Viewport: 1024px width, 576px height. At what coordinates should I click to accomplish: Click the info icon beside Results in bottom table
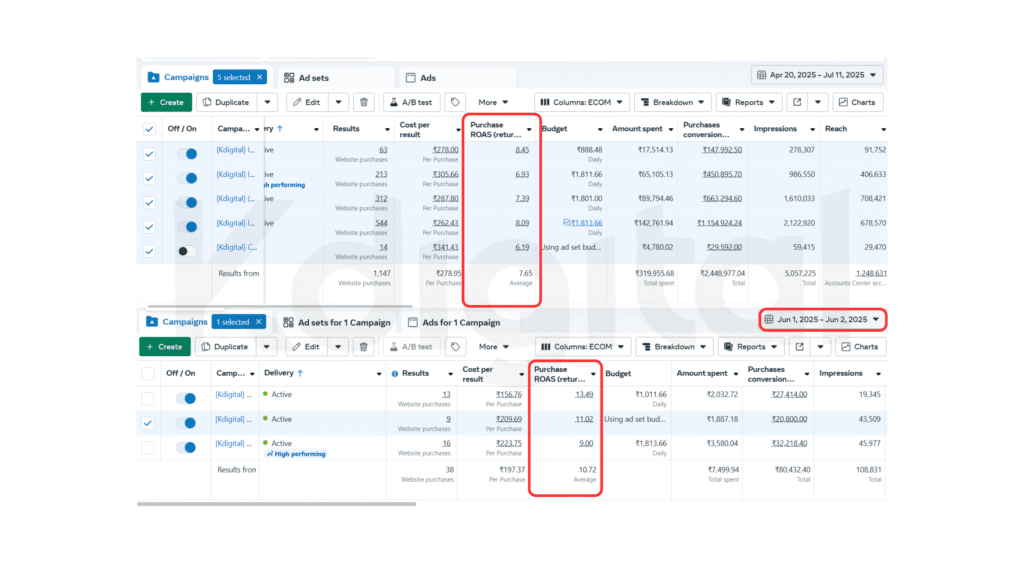(394, 374)
